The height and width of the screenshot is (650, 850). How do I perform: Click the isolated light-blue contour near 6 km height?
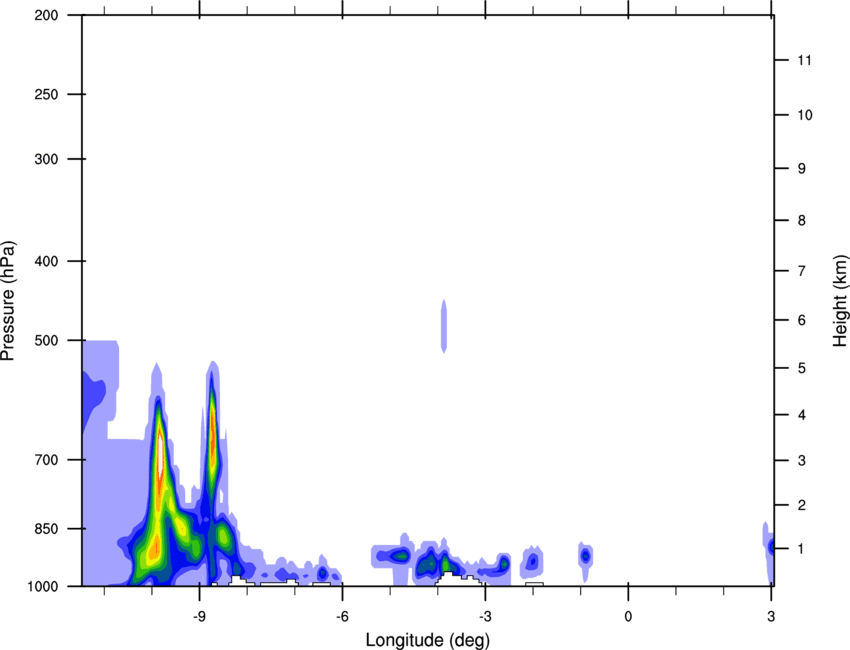pyautogui.click(x=444, y=326)
